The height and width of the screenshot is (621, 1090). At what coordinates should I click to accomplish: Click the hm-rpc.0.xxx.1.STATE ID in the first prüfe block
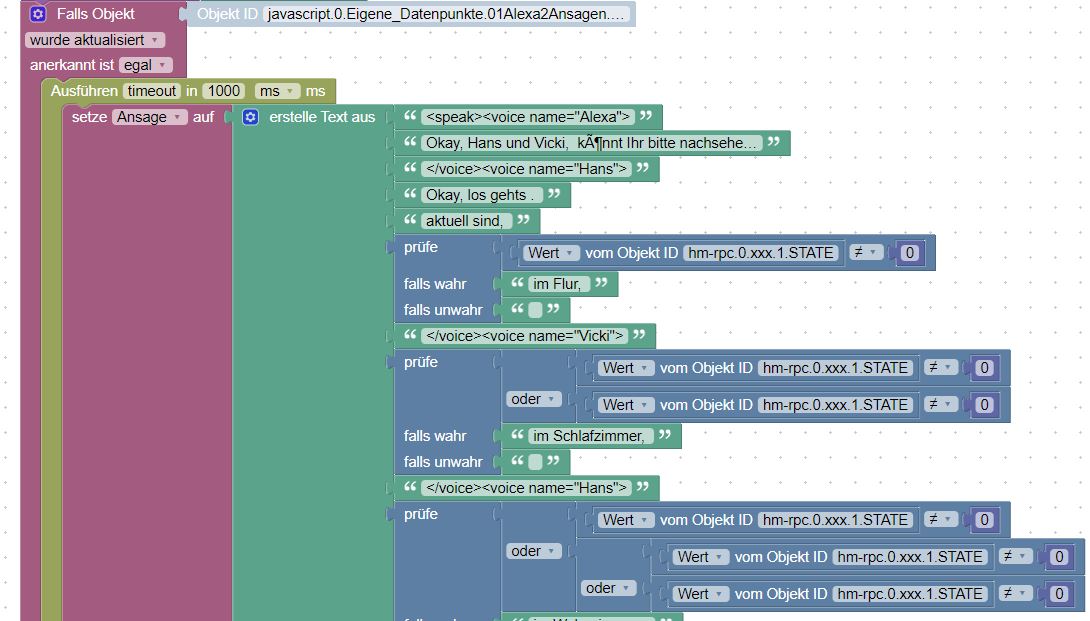760,253
